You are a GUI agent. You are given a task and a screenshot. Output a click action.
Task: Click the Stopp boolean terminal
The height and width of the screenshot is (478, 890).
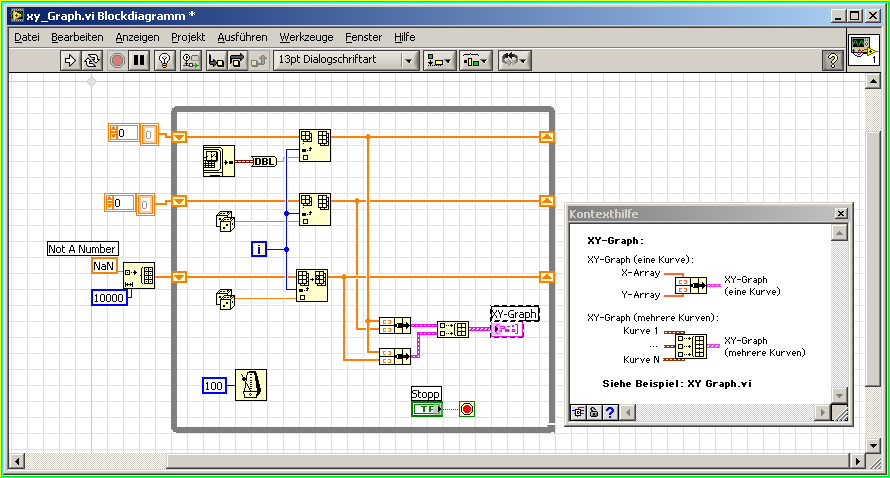point(426,409)
